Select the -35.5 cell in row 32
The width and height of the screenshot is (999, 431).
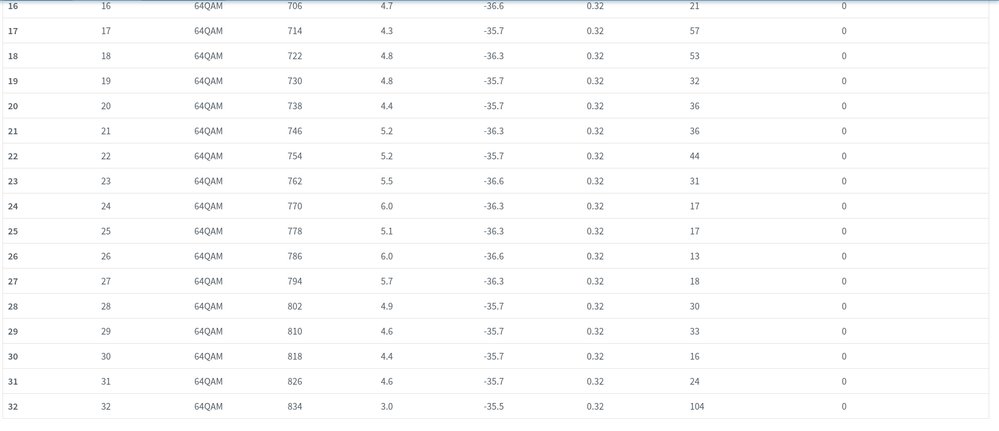click(494, 406)
